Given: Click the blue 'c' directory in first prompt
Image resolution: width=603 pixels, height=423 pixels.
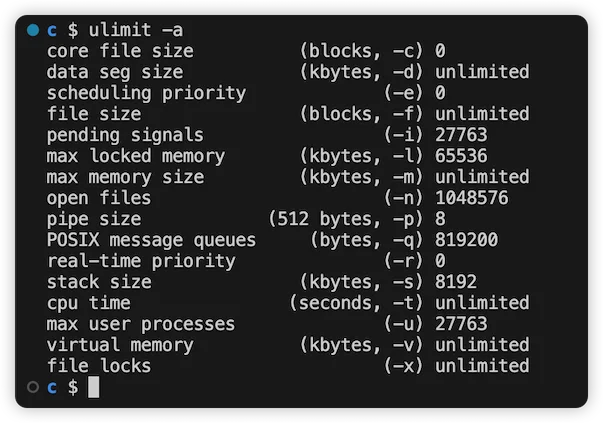Looking at the screenshot, I should pyautogui.click(x=52, y=30).
